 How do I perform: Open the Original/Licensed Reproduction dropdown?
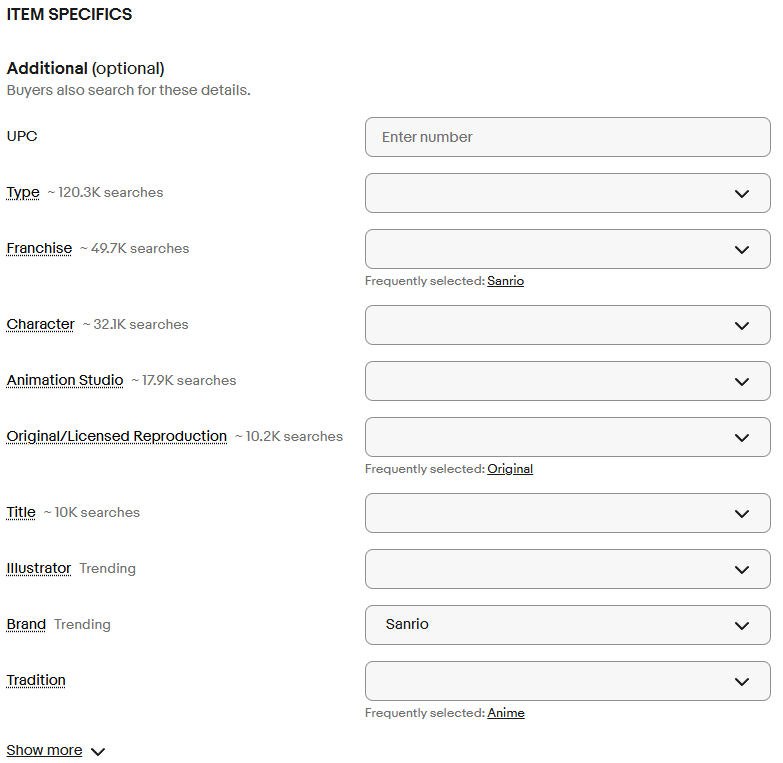[x=567, y=437]
